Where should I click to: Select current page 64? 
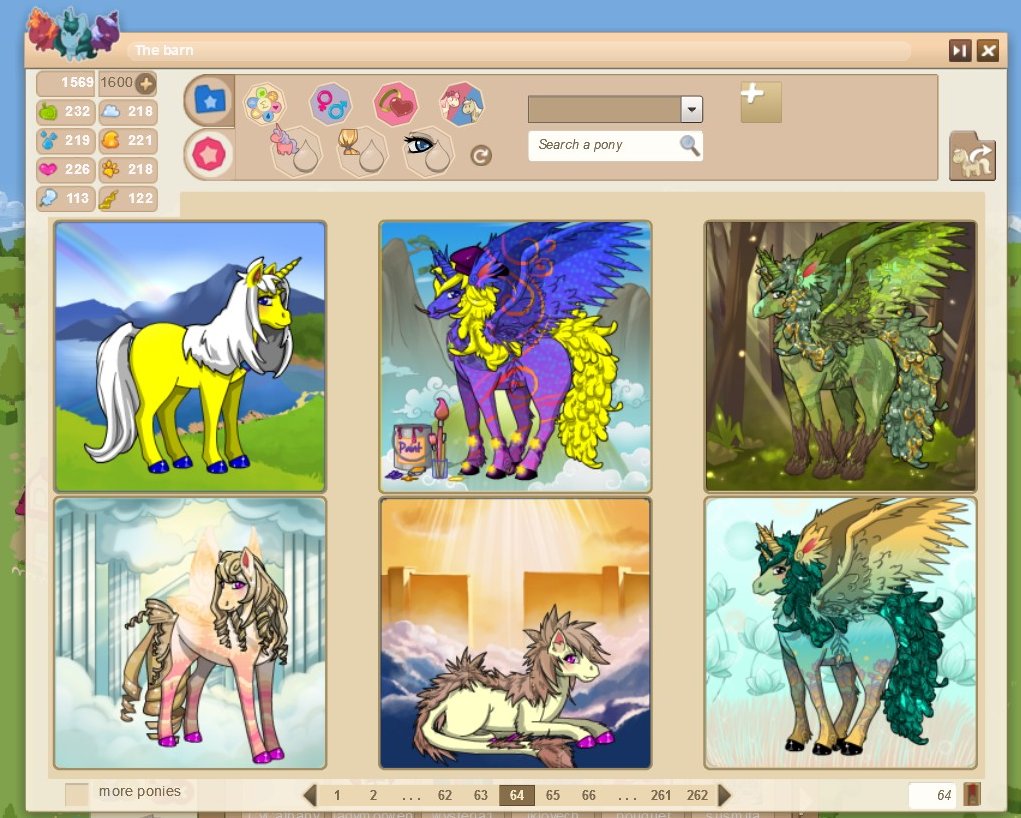pos(516,795)
